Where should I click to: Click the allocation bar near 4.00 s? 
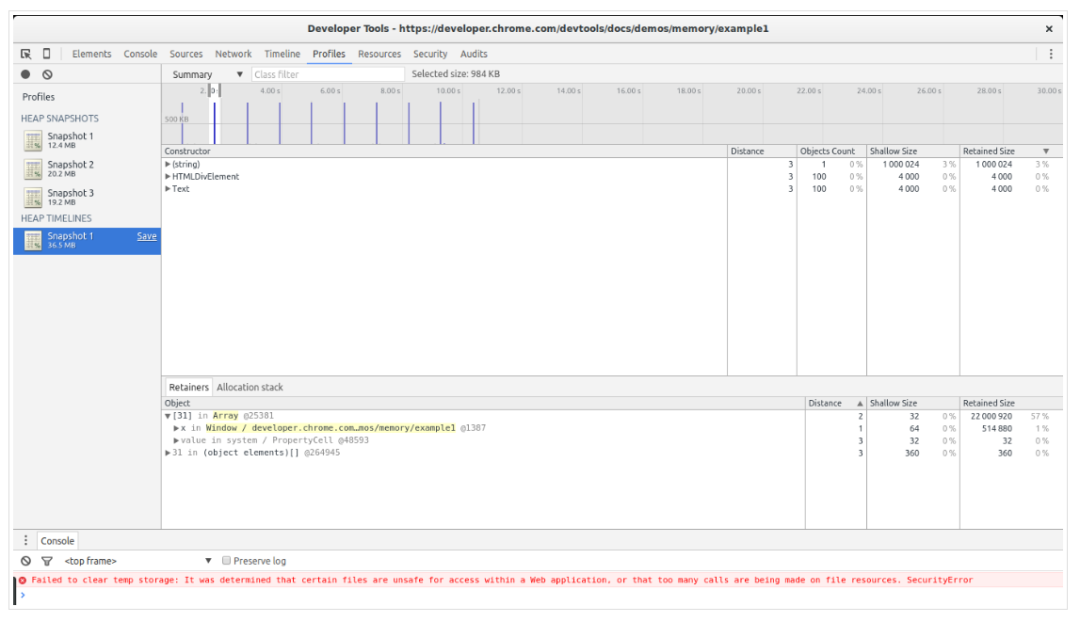(x=280, y=123)
